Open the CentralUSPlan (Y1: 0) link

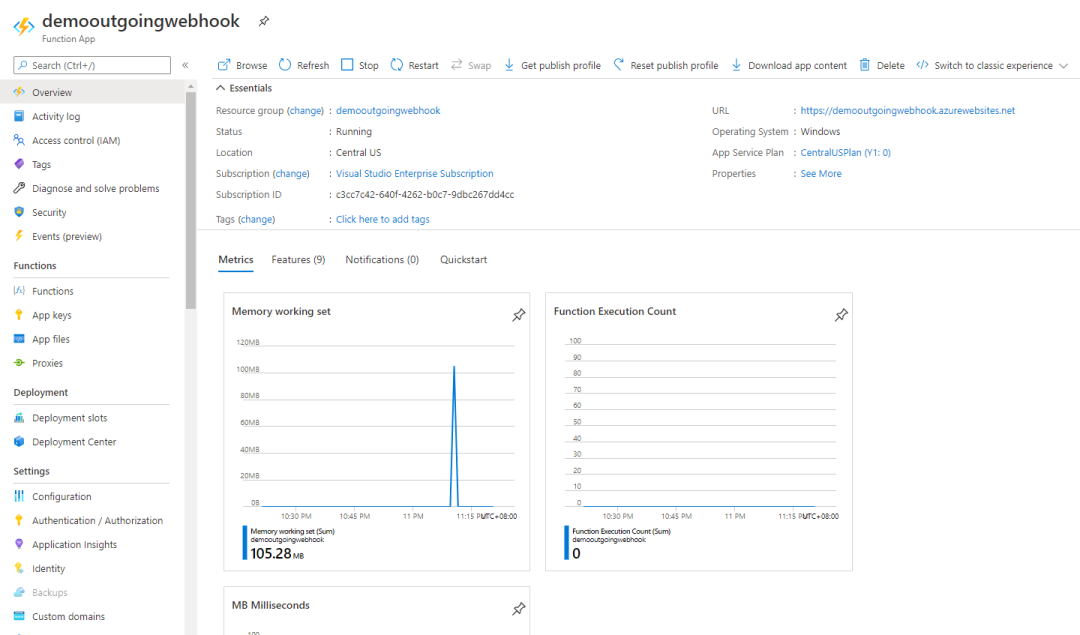[845, 153]
